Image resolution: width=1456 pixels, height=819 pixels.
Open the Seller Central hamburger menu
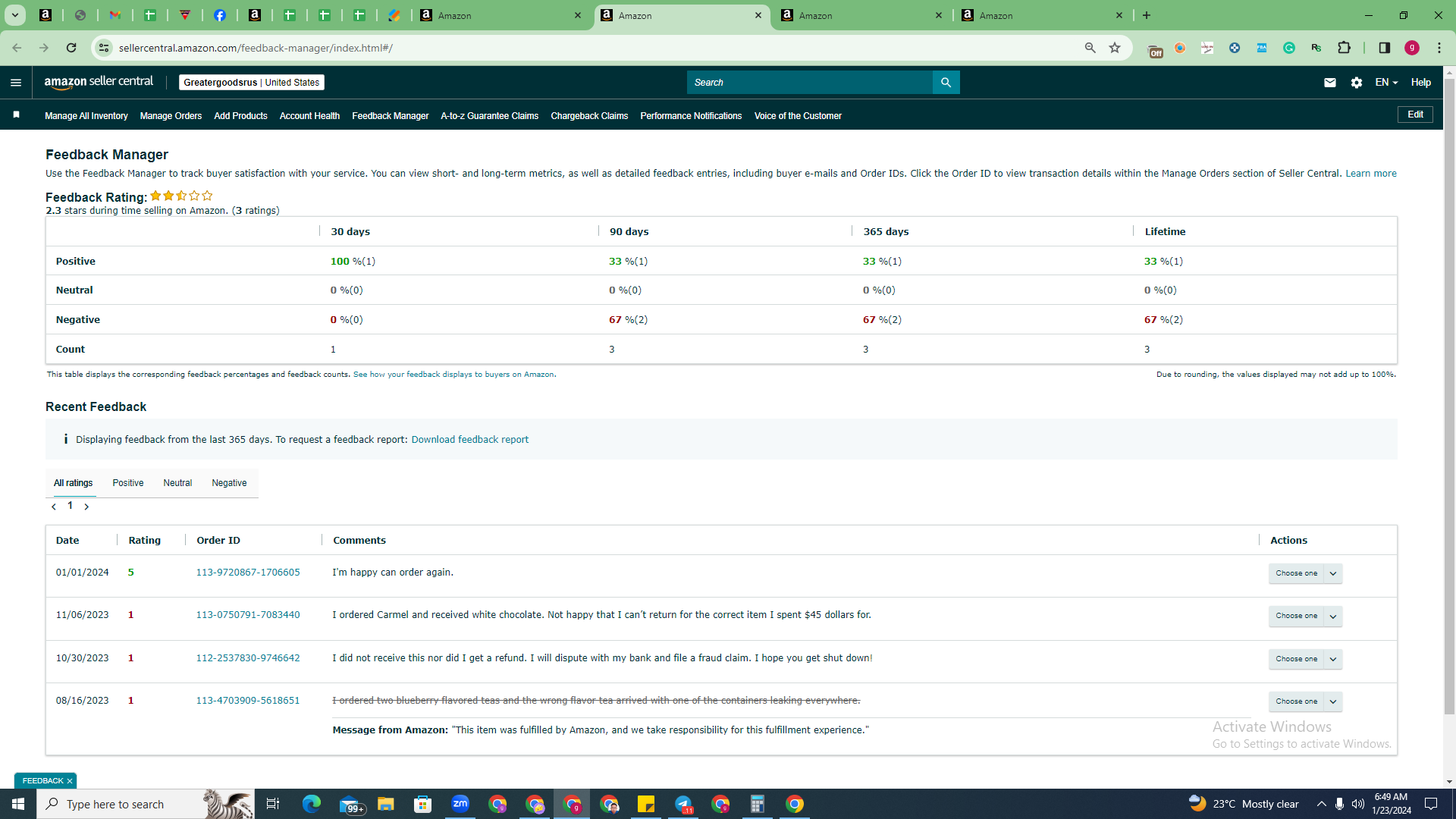click(16, 83)
